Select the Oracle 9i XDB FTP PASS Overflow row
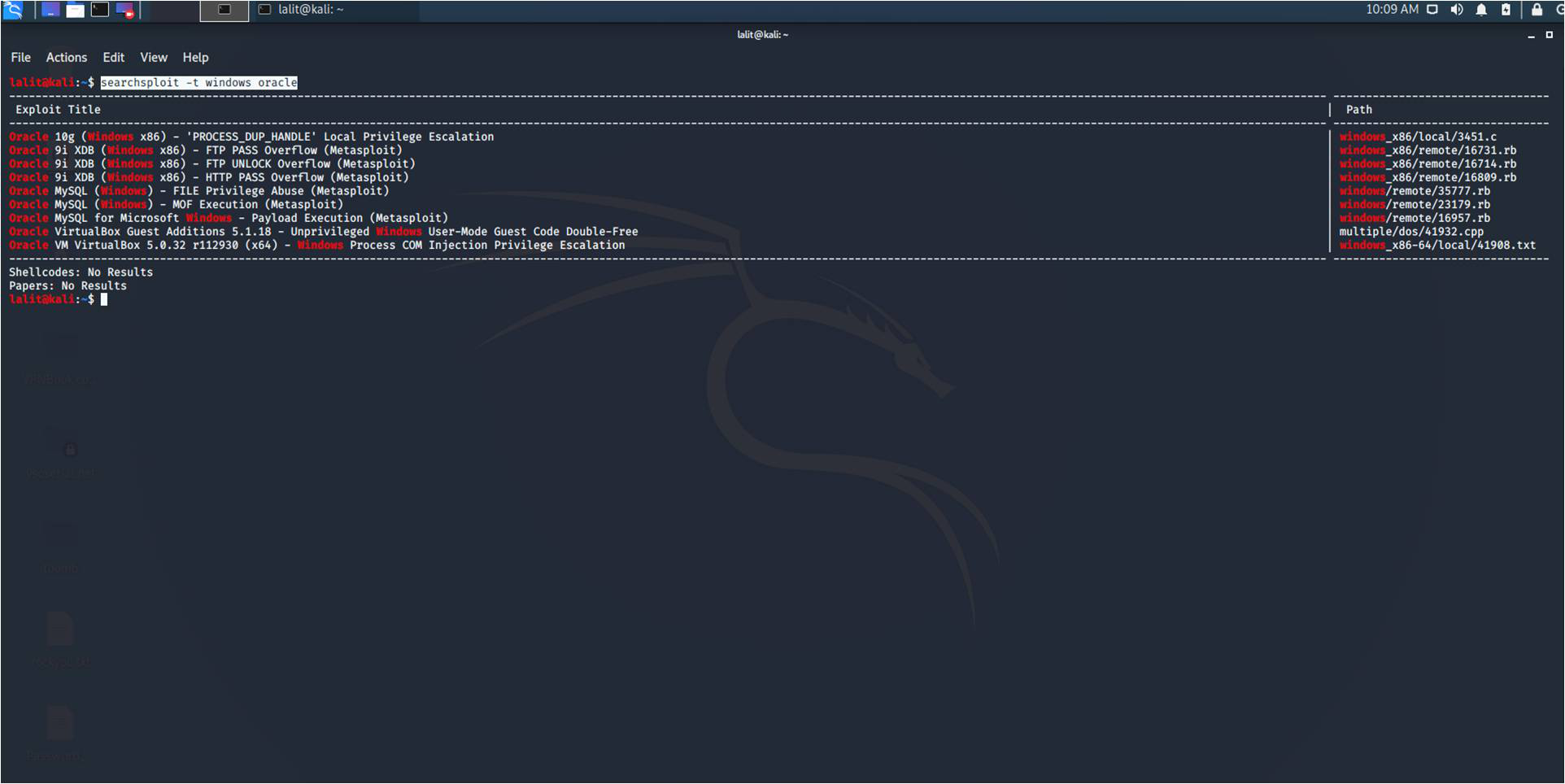 [206, 150]
